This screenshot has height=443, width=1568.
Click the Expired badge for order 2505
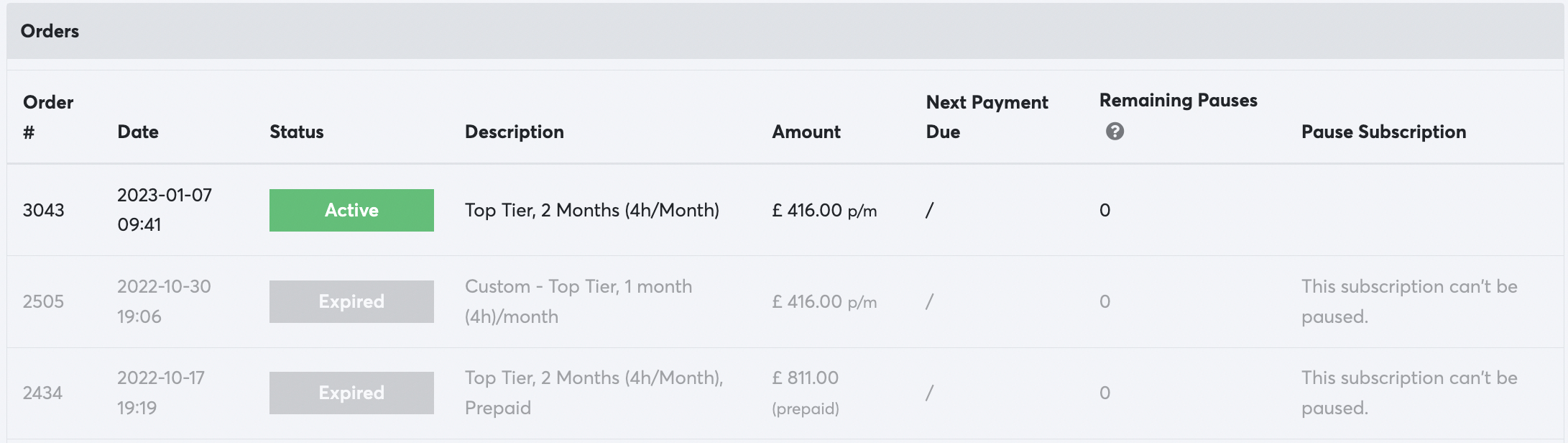351,301
